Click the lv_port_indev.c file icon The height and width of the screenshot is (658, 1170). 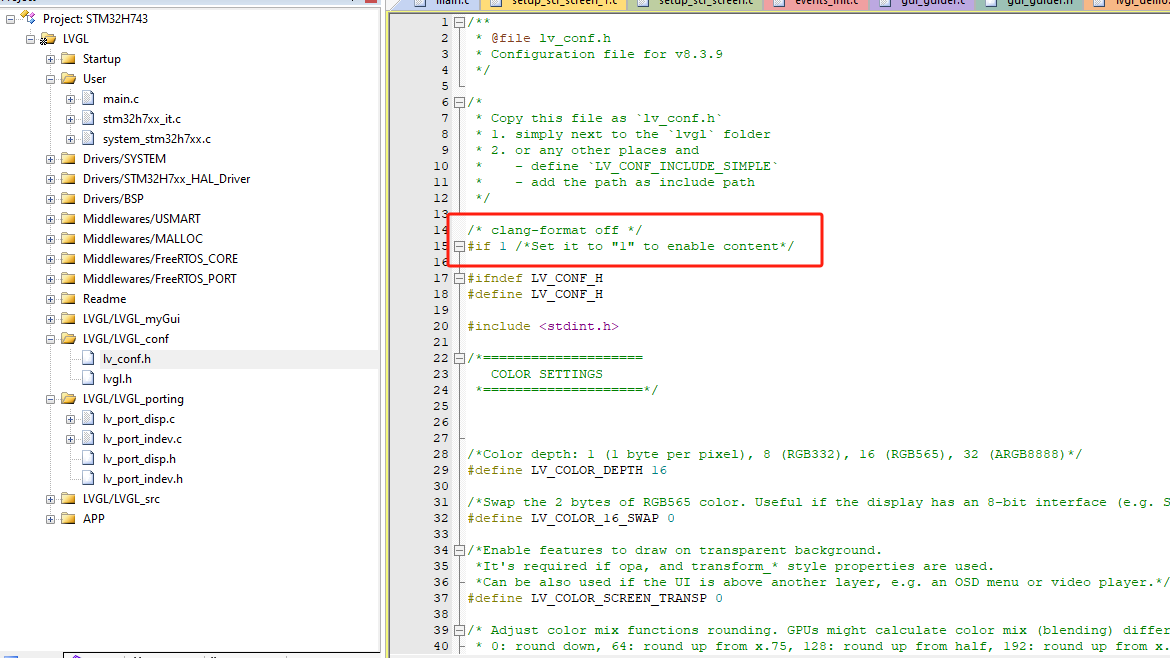pyautogui.click(x=89, y=439)
